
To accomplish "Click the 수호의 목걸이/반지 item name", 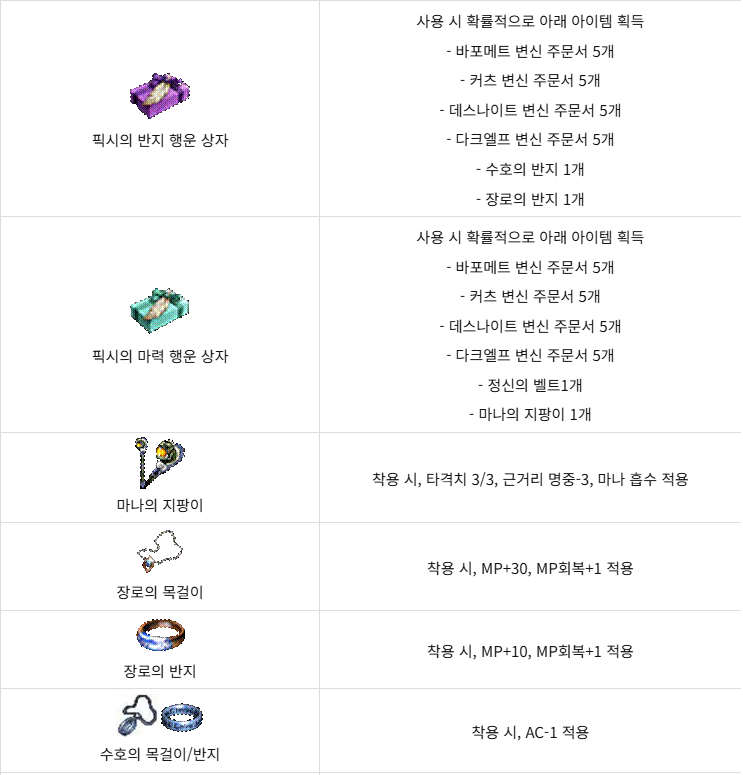I will coord(160,754).
